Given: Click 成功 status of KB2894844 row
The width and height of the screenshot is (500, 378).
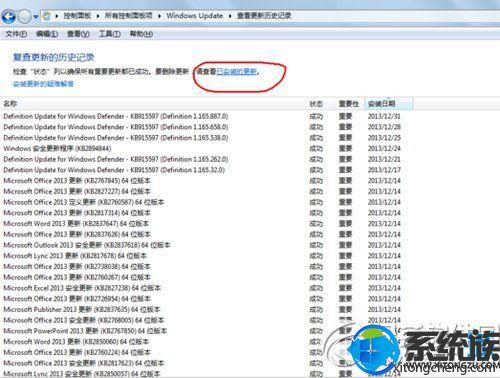Looking at the screenshot, I should point(316,148).
